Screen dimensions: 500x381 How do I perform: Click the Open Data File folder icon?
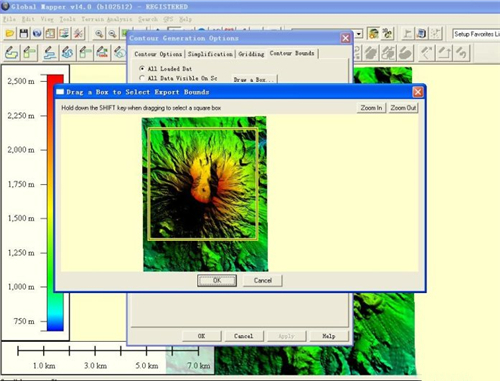tap(10, 33)
